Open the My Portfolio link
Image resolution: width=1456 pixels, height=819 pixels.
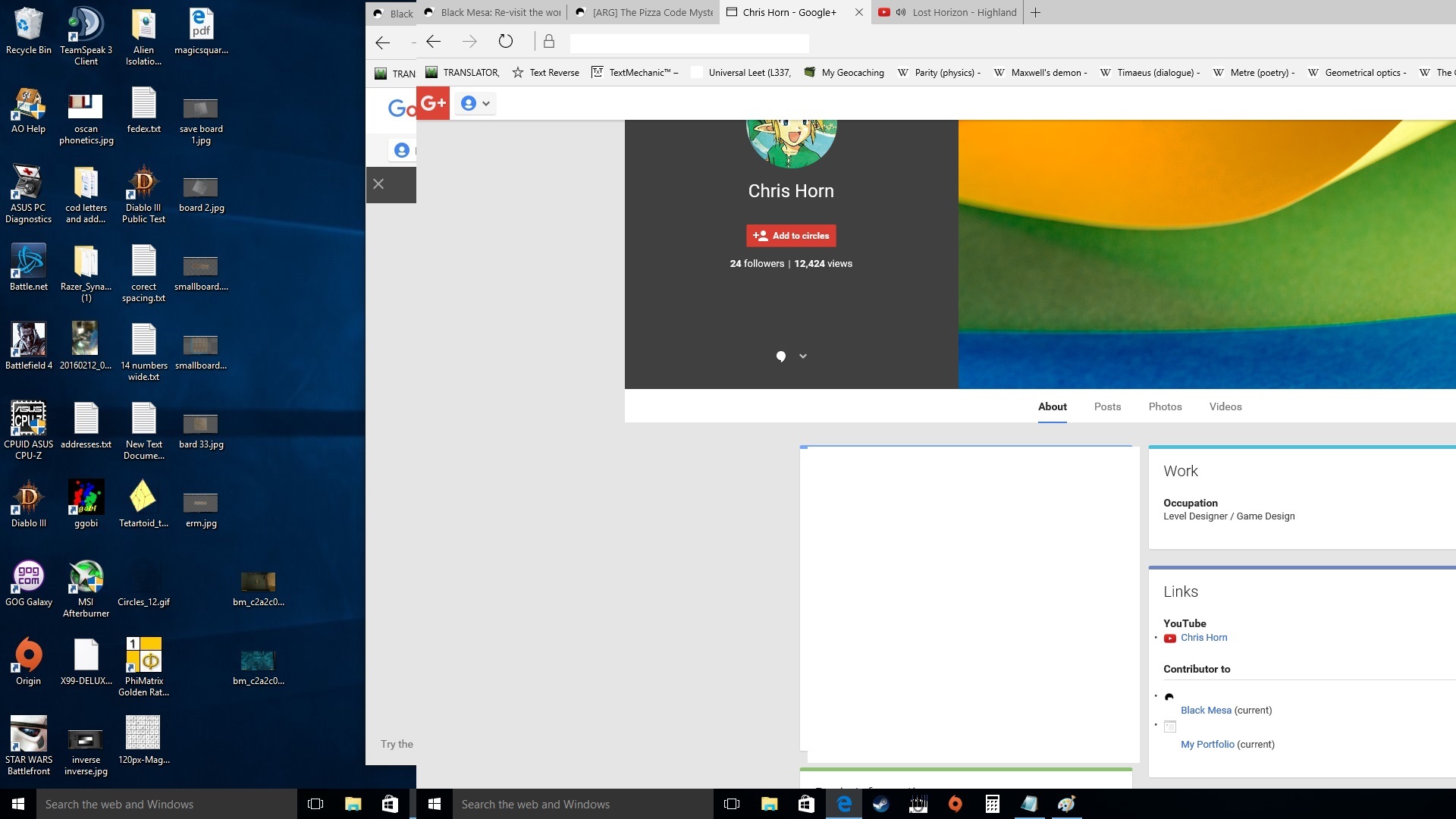coord(1207,745)
